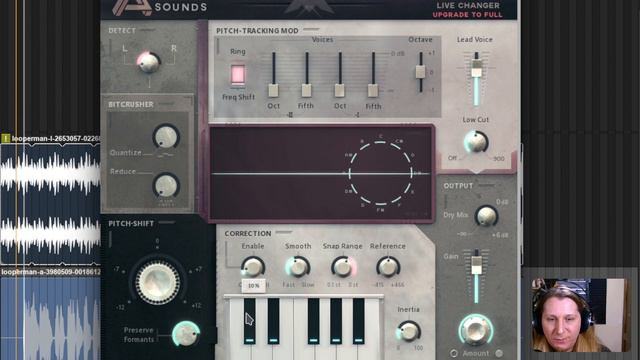Click the Inertia knob
The image size is (640, 360).
[x=409, y=331]
